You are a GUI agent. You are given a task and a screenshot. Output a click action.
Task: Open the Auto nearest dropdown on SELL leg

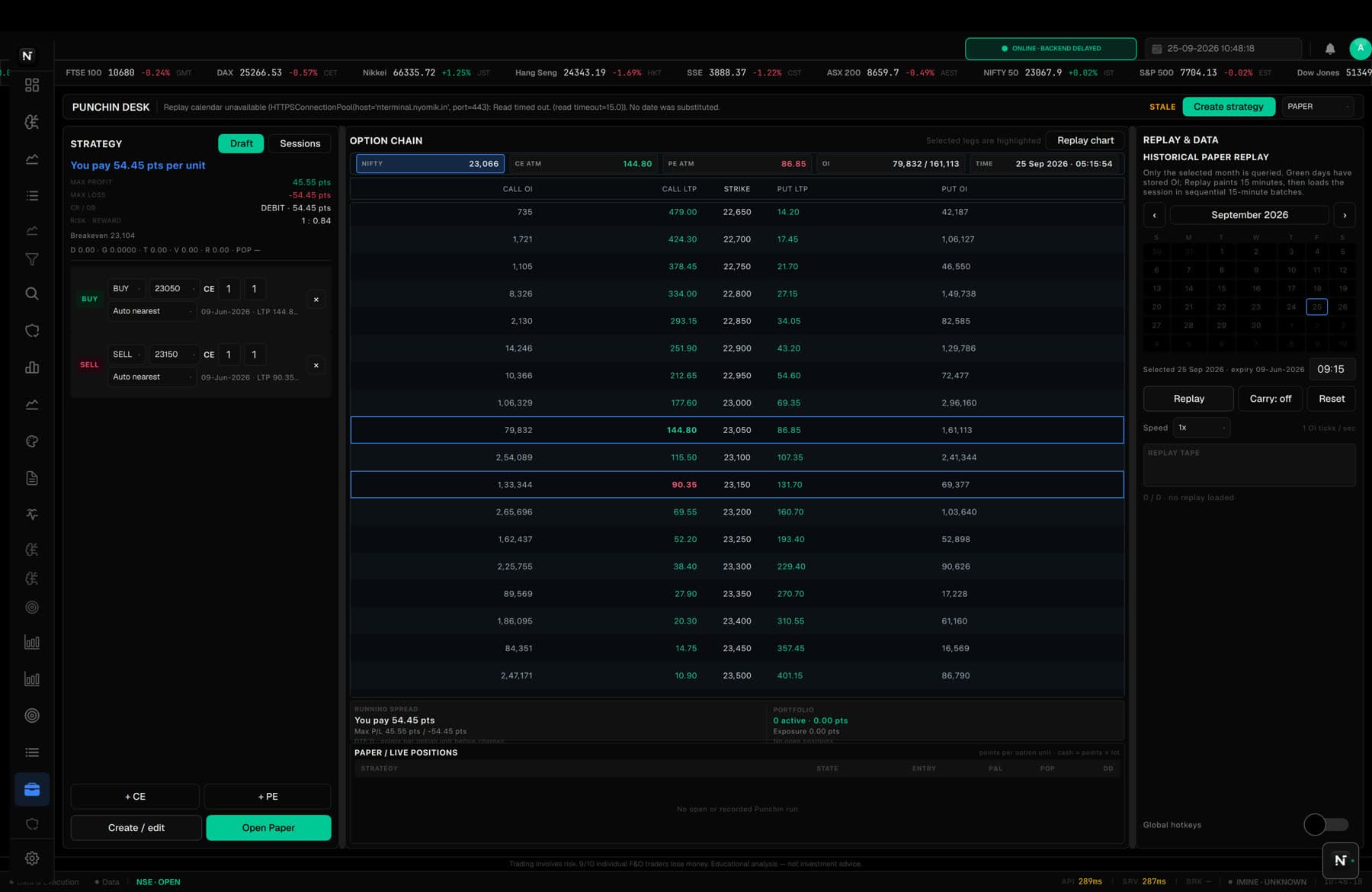click(152, 377)
